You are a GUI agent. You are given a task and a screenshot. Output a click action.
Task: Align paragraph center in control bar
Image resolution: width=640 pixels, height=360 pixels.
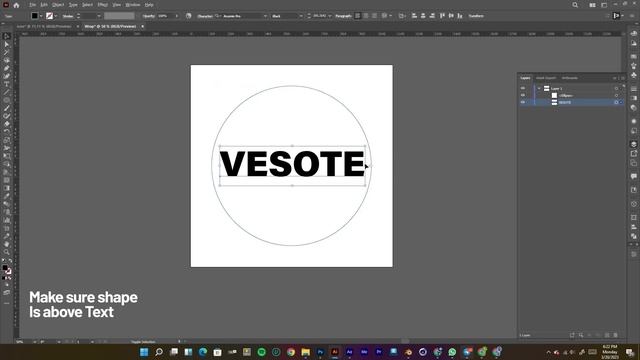366,16
